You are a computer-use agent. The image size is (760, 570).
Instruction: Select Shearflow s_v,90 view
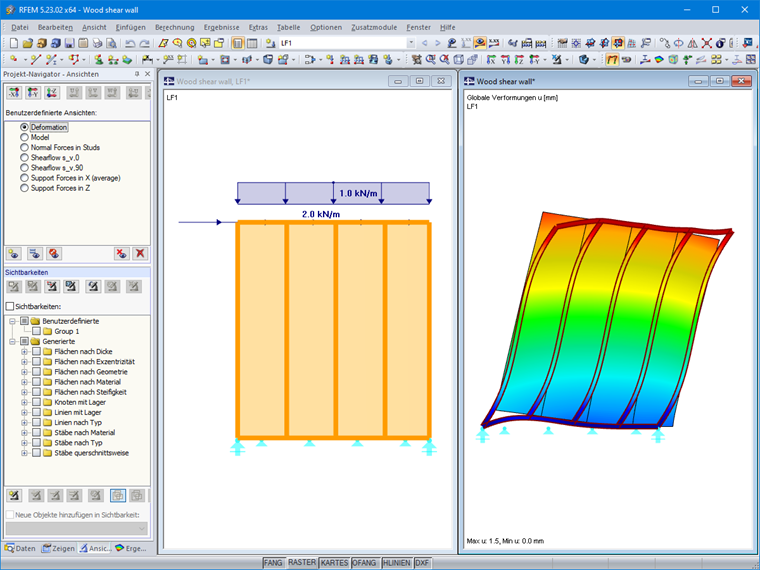tap(24, 168)
